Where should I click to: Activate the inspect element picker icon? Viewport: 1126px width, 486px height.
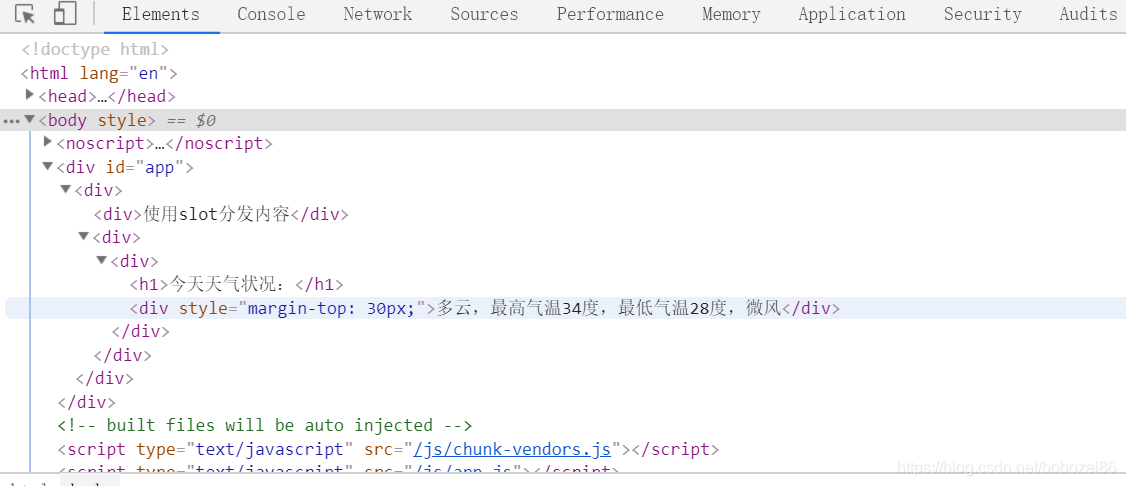click(25, 14)
